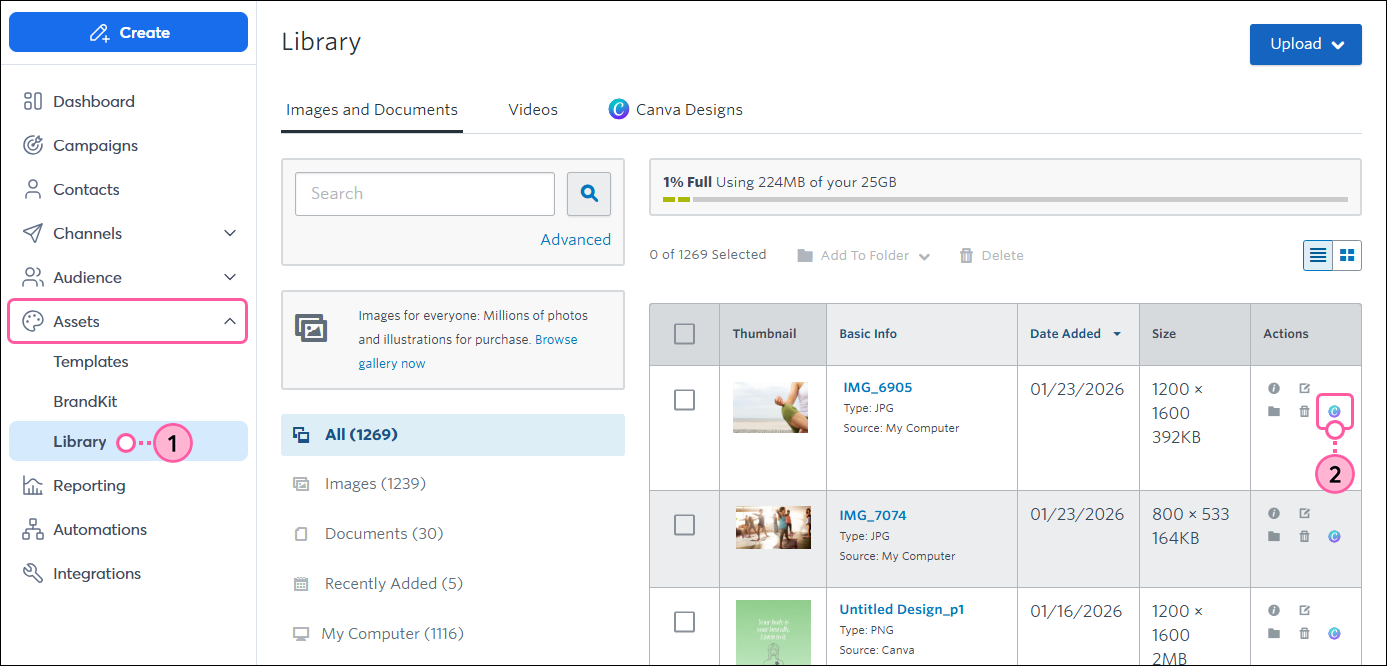The width and height of the screenshot is (1387, 666).
Task: Open the info icon for IMG_6905
Action: click(x=1274, y=388)
